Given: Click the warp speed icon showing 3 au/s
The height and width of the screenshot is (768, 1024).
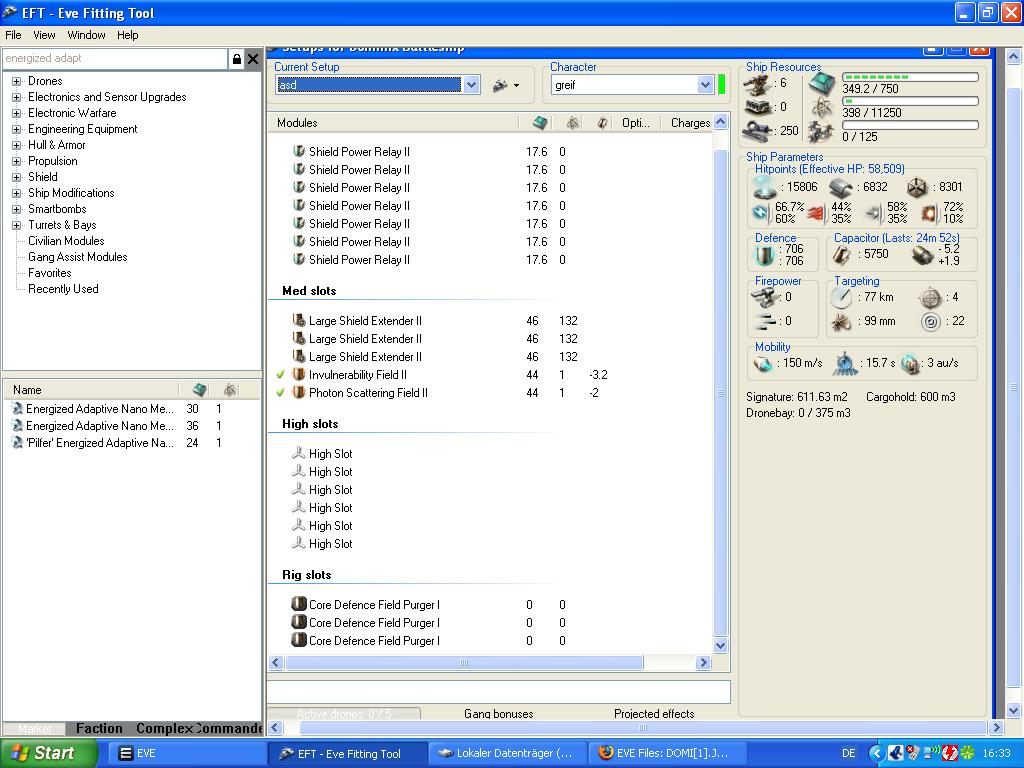Looking at the screenshot, I should coord(910,364).
